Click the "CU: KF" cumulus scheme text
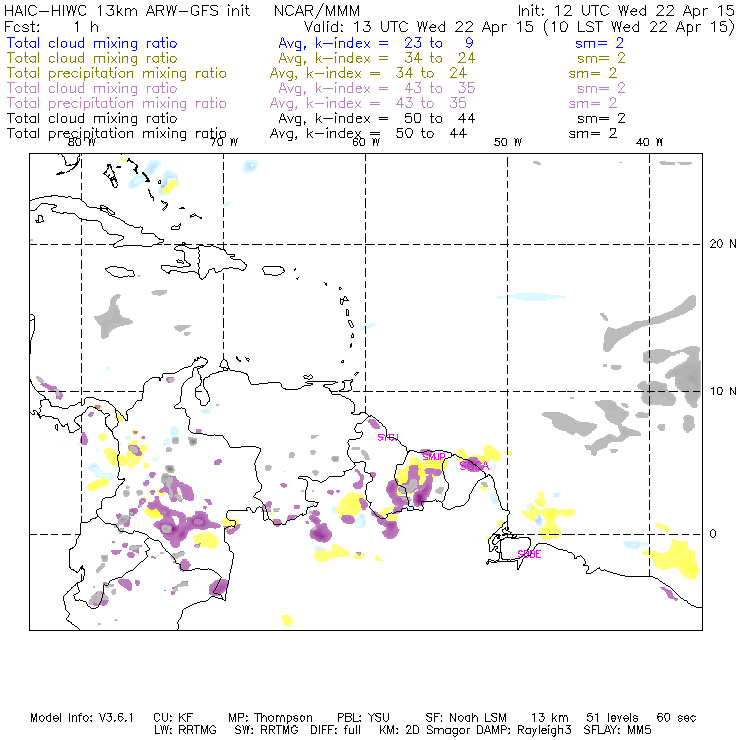Viewport: 740px width, 740px height. point(173,718)
